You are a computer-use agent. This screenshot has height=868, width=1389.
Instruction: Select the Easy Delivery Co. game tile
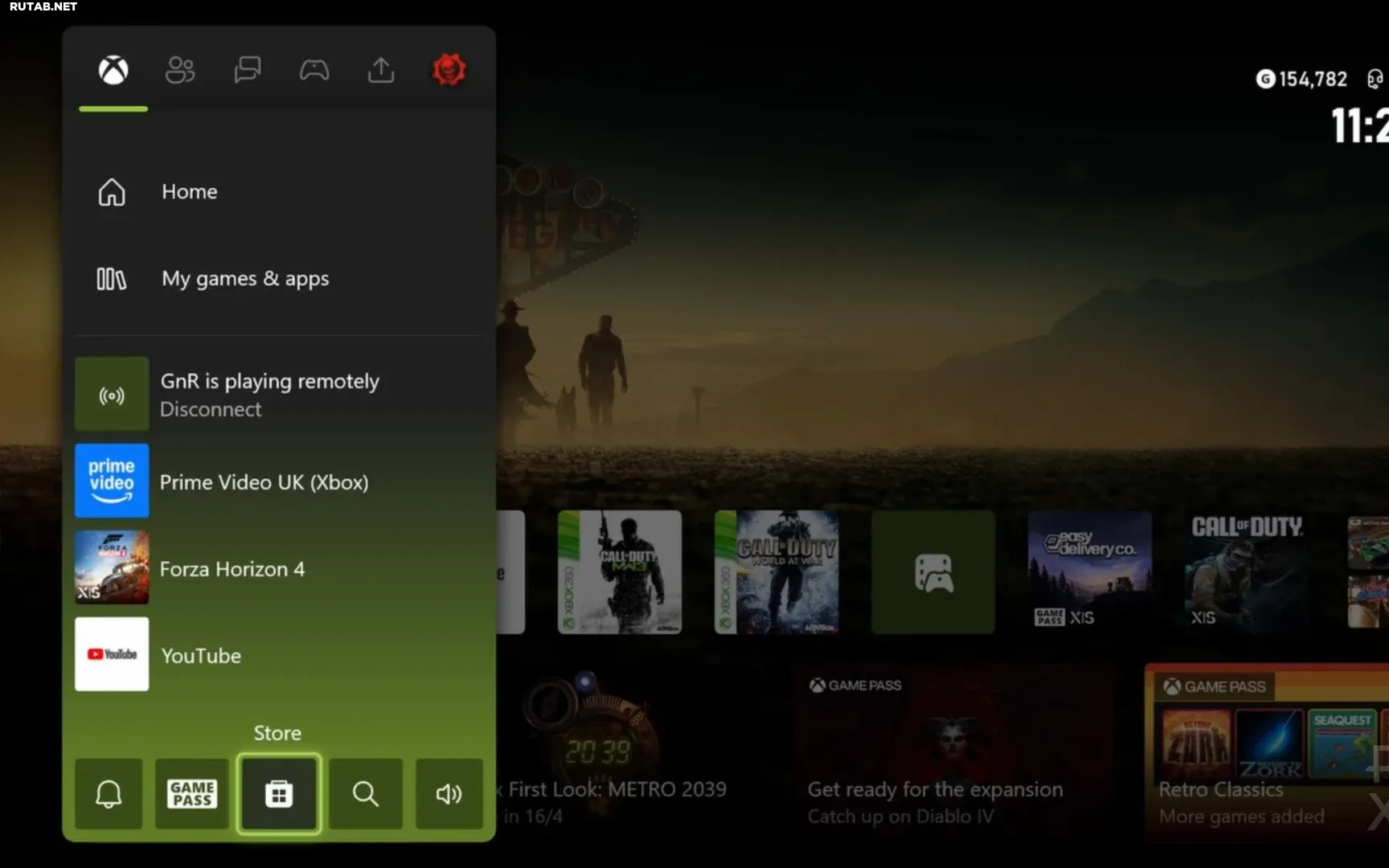tap(1089, 572)
